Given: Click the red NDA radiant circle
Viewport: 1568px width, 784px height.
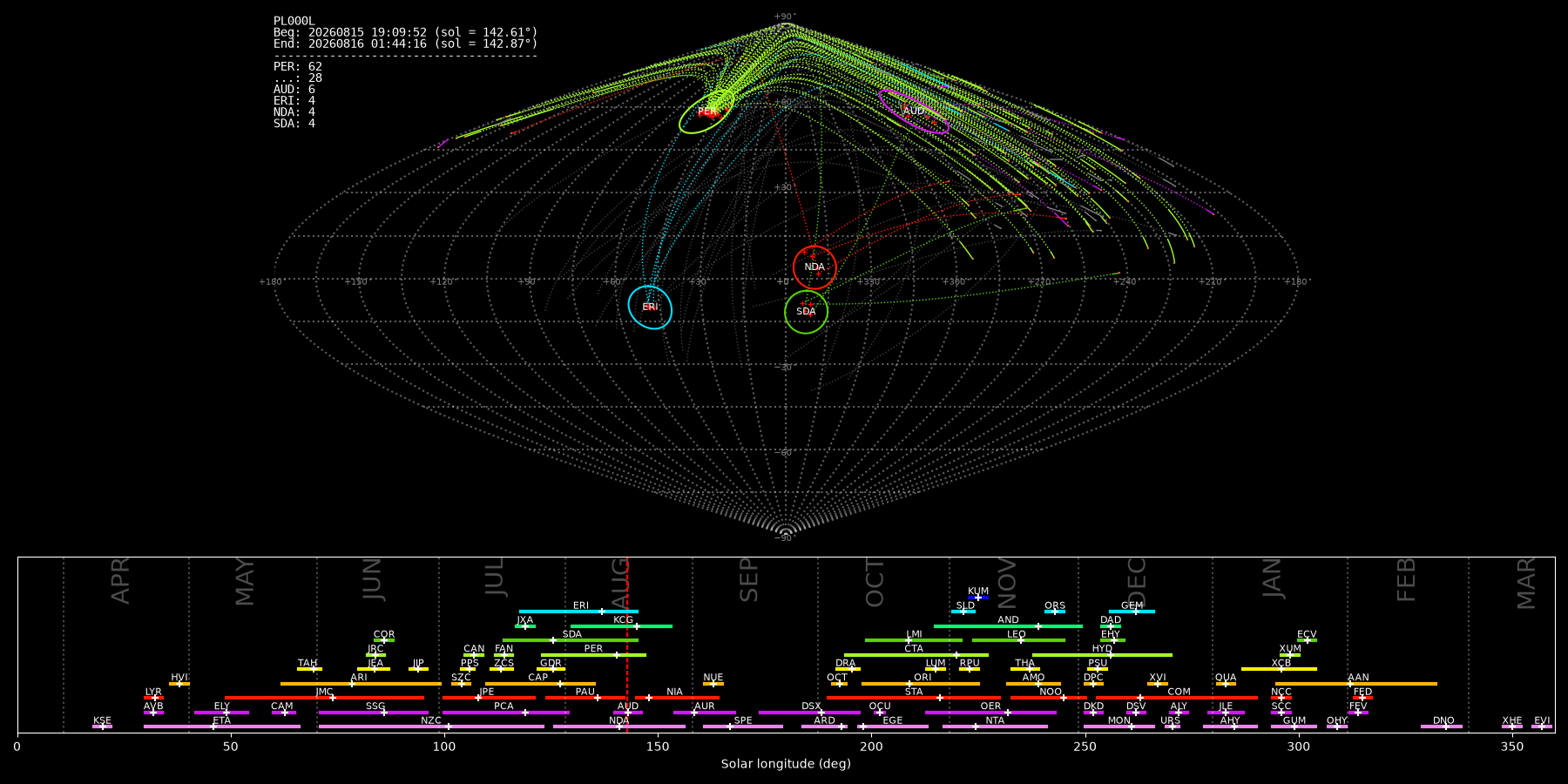Looking at the screenshot, I should click(x=814, y=267).
